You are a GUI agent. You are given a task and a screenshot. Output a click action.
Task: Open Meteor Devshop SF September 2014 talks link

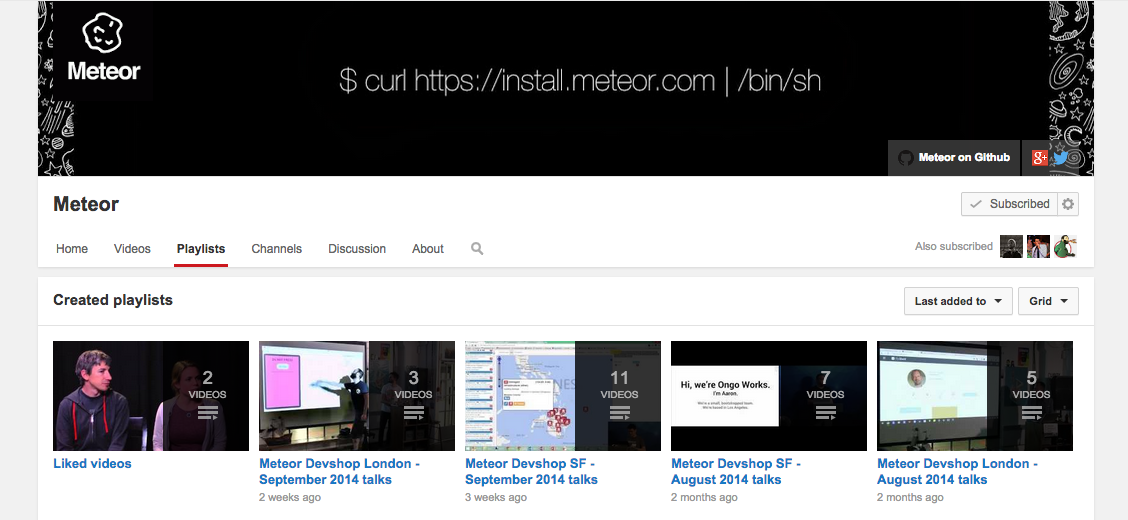point(532,472)
